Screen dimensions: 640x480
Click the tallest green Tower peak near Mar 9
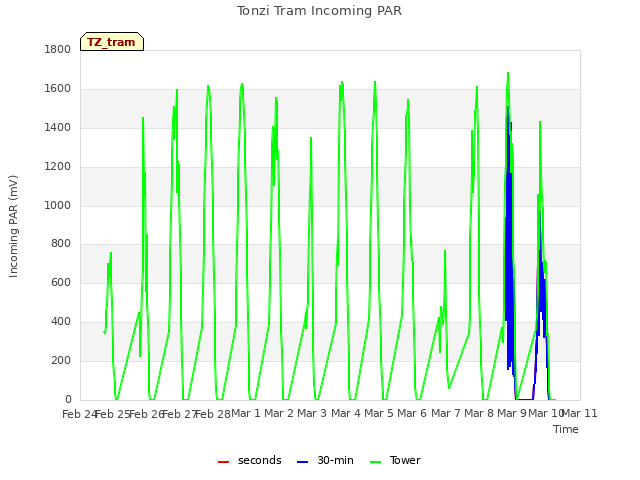coord(508,74)
